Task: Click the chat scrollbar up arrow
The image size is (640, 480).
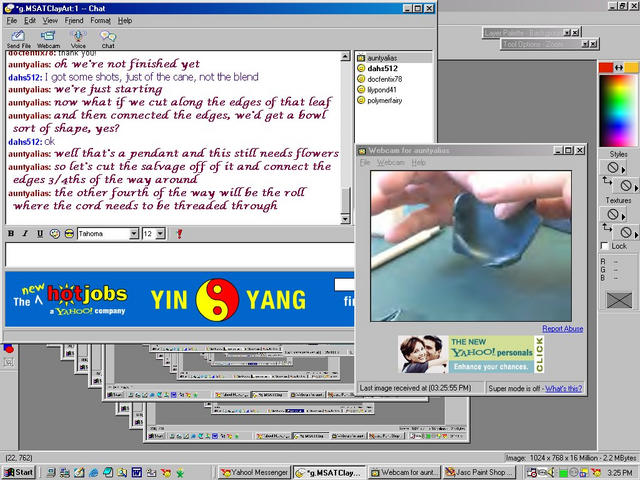Action: [345, 56]
